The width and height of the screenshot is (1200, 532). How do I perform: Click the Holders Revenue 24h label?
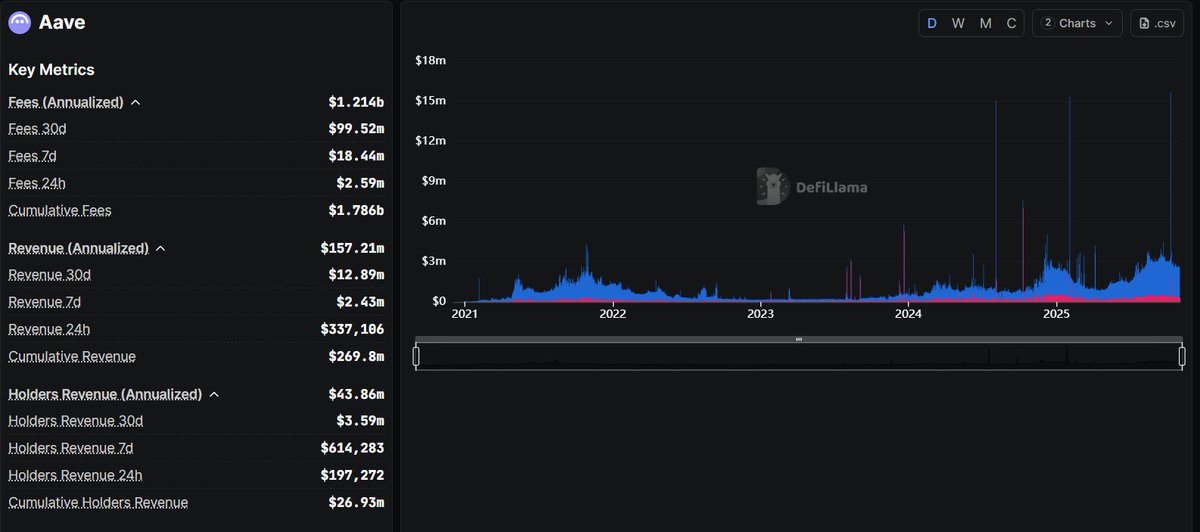[x=75, y=475]
